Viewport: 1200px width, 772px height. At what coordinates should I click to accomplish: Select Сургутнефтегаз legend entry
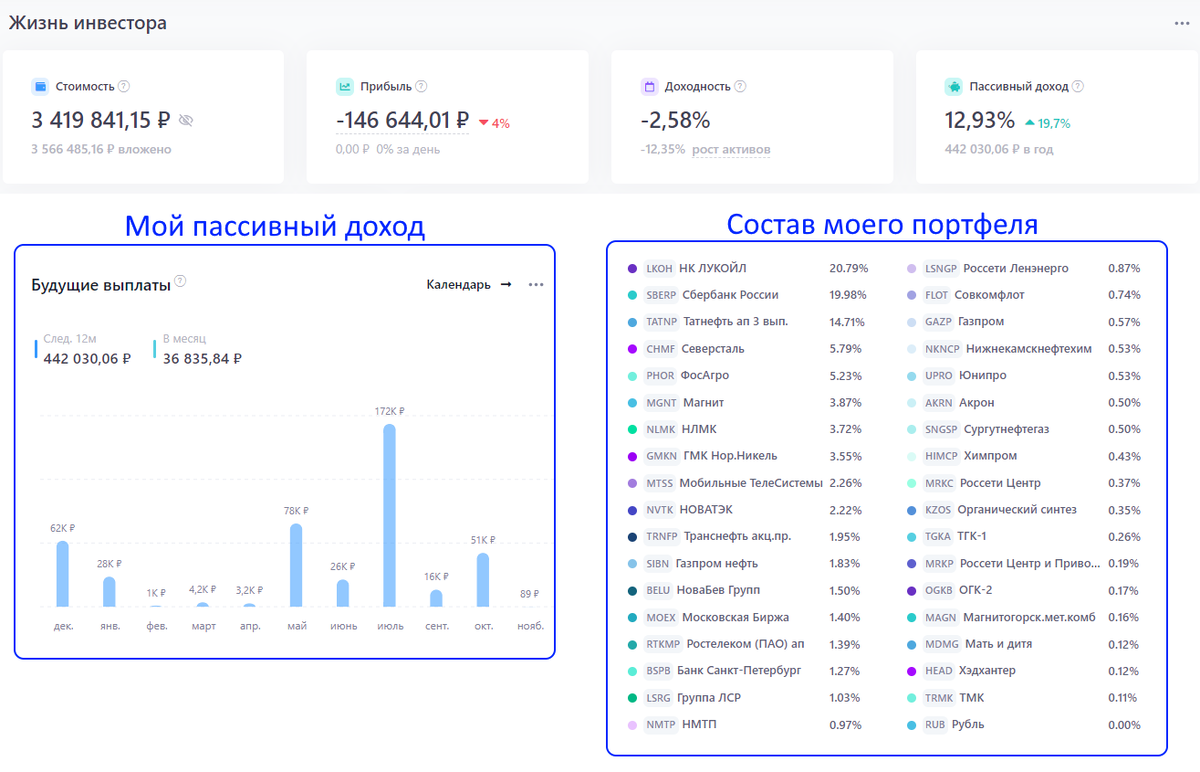click(1006, 430)
